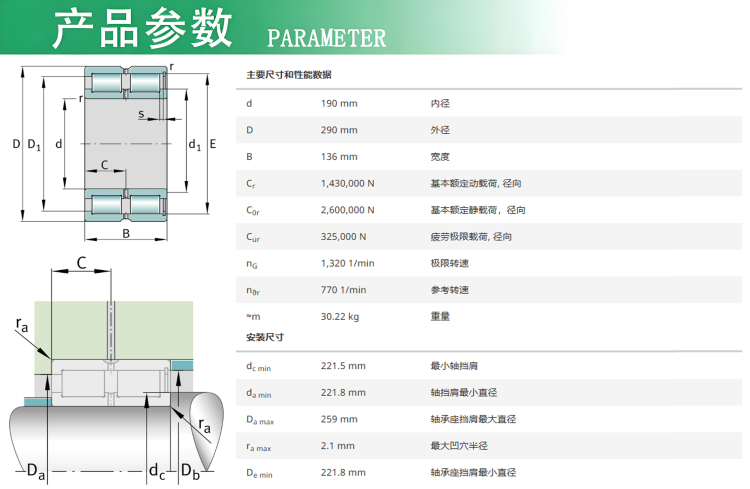Viewport: 750px width, 489px height.
Task: Select the 30.22 kg weight value
Action: coord(340,317)
